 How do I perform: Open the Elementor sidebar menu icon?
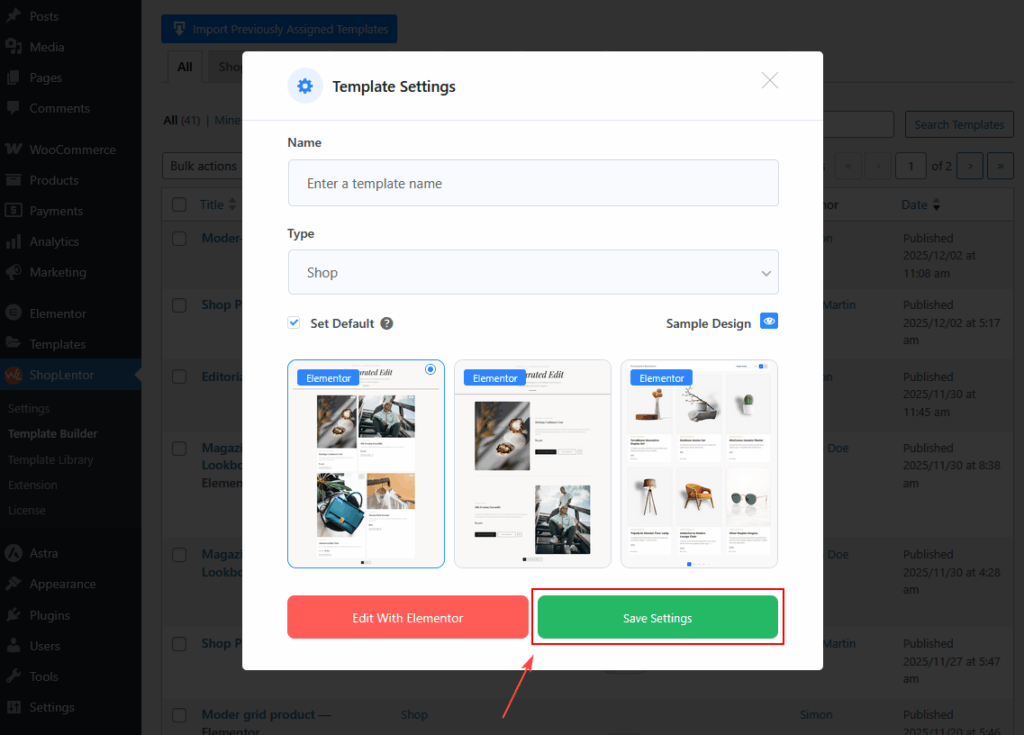[14, 313]
